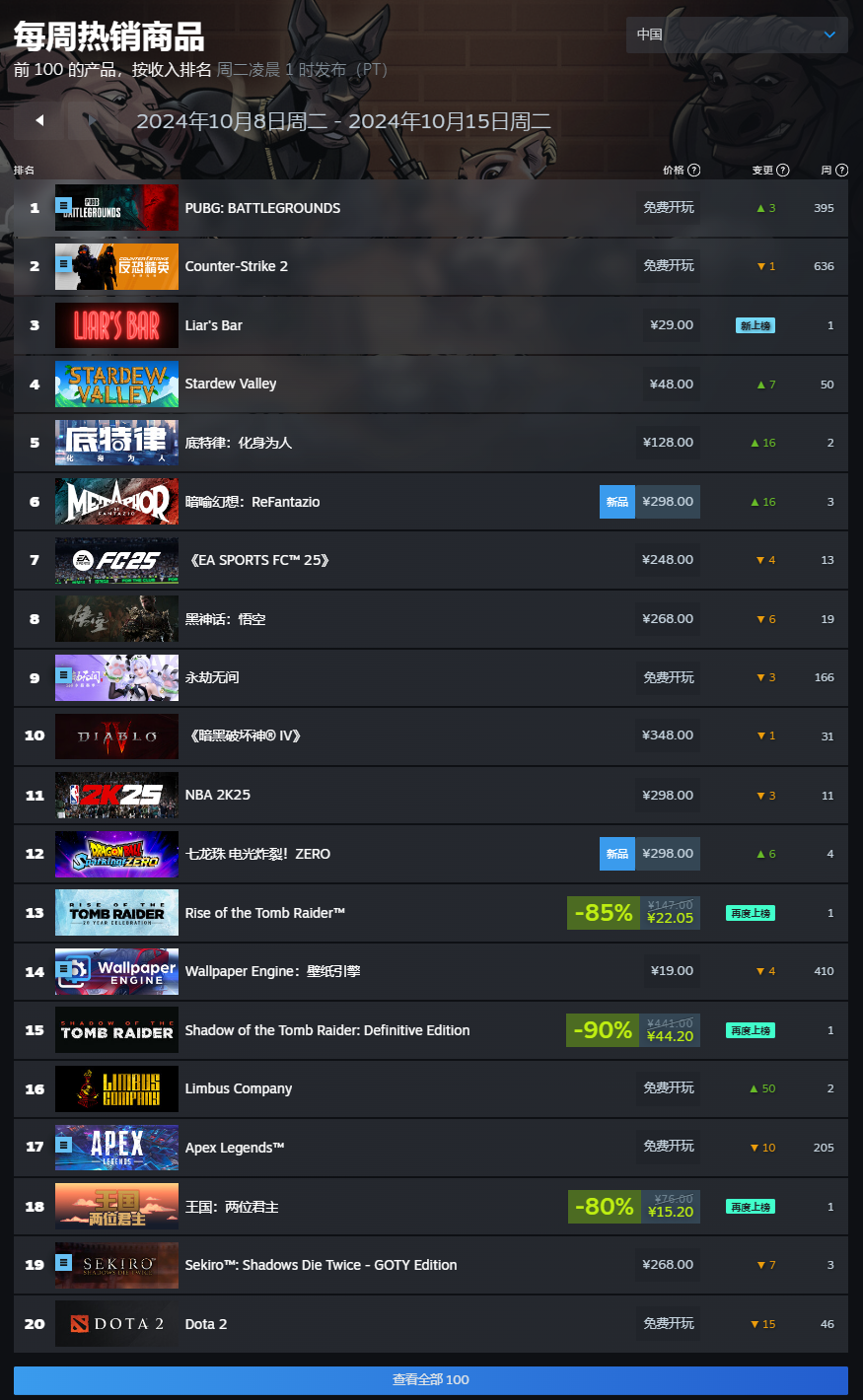Click the 免费开玩 label for Limbus Company
Viewport: 863px width, 1400px height.
669,1088
